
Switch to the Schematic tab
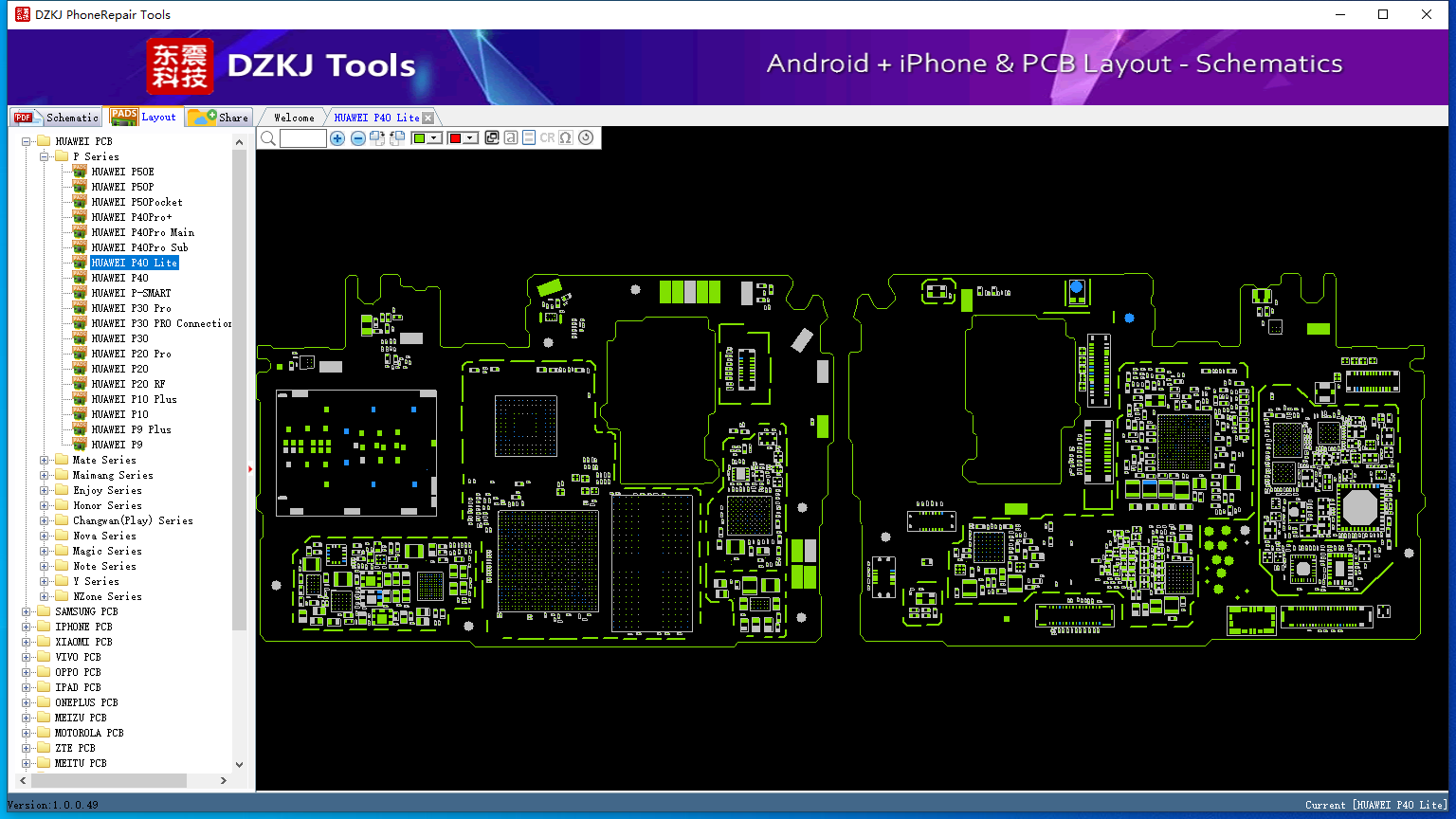56,118
